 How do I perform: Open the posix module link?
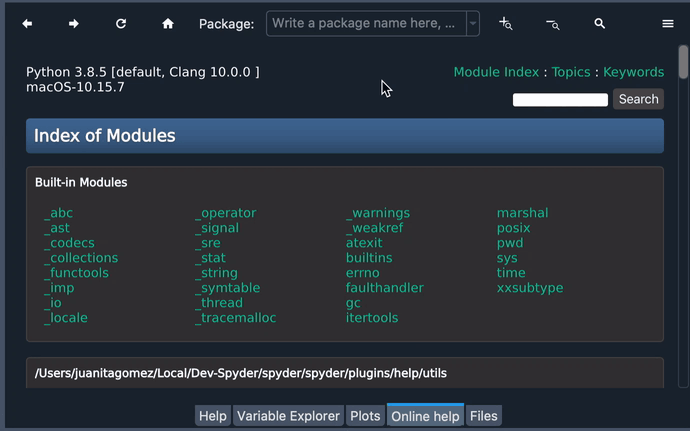[514, 228]
